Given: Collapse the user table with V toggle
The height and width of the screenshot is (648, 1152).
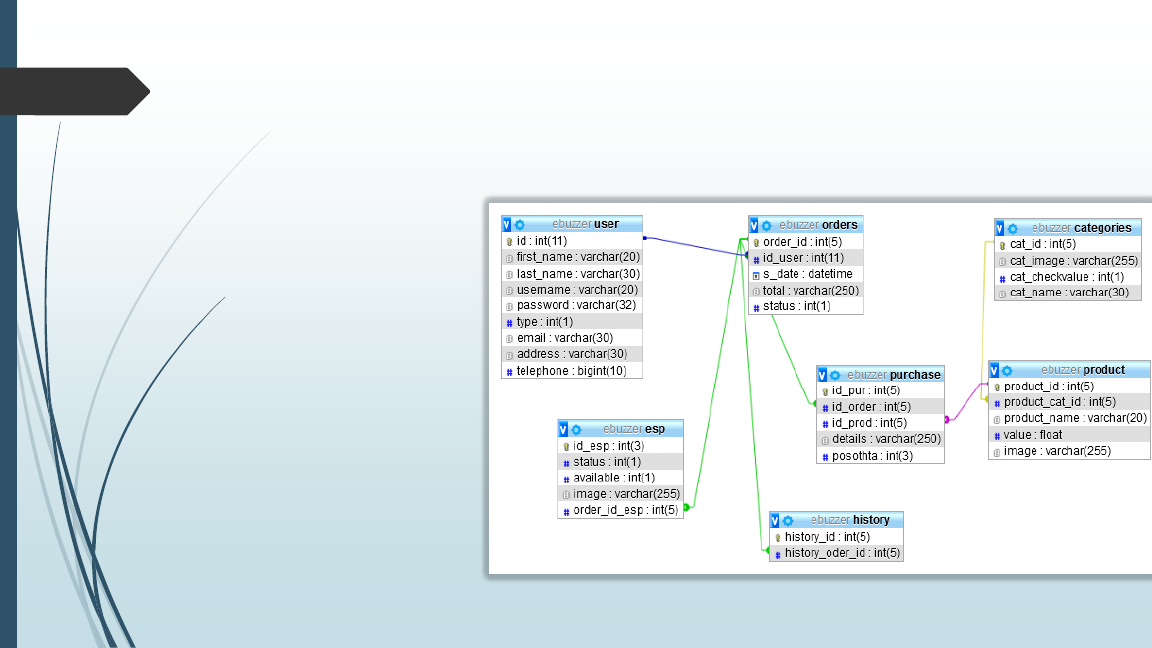Looking at the screenshot, I should (507, 225).
